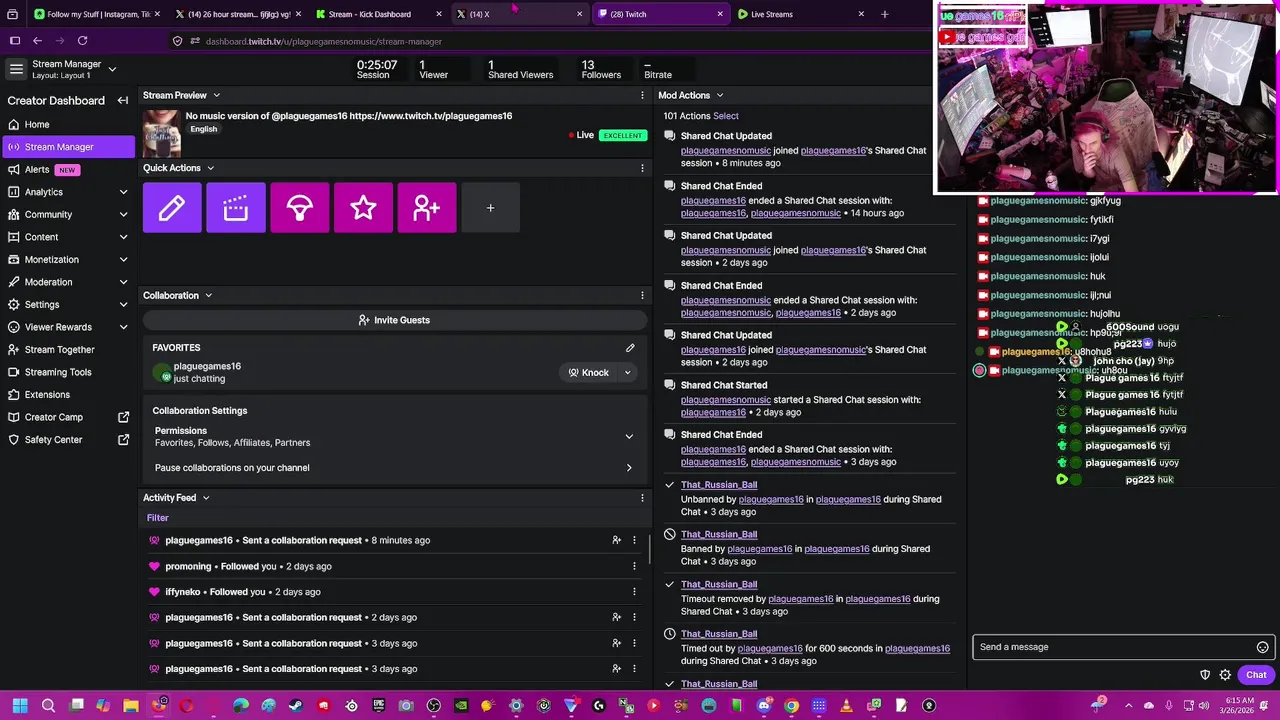Open chat settings gear icon
The image size is (1280, 720).
tap(1225, 675)
